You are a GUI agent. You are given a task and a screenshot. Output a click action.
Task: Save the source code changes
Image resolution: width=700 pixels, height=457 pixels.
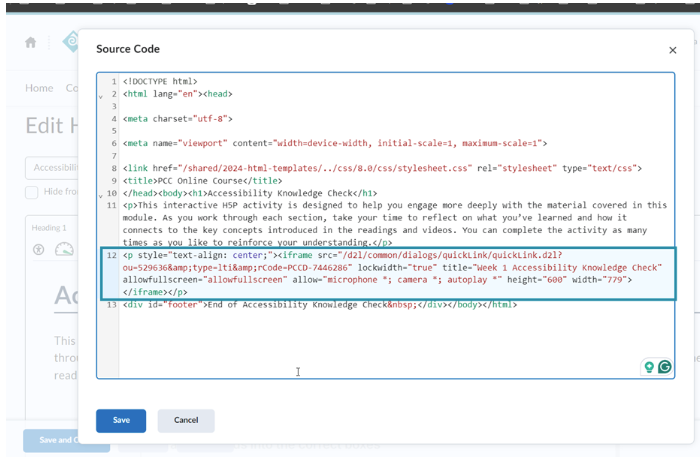click(x=121, y=420)
